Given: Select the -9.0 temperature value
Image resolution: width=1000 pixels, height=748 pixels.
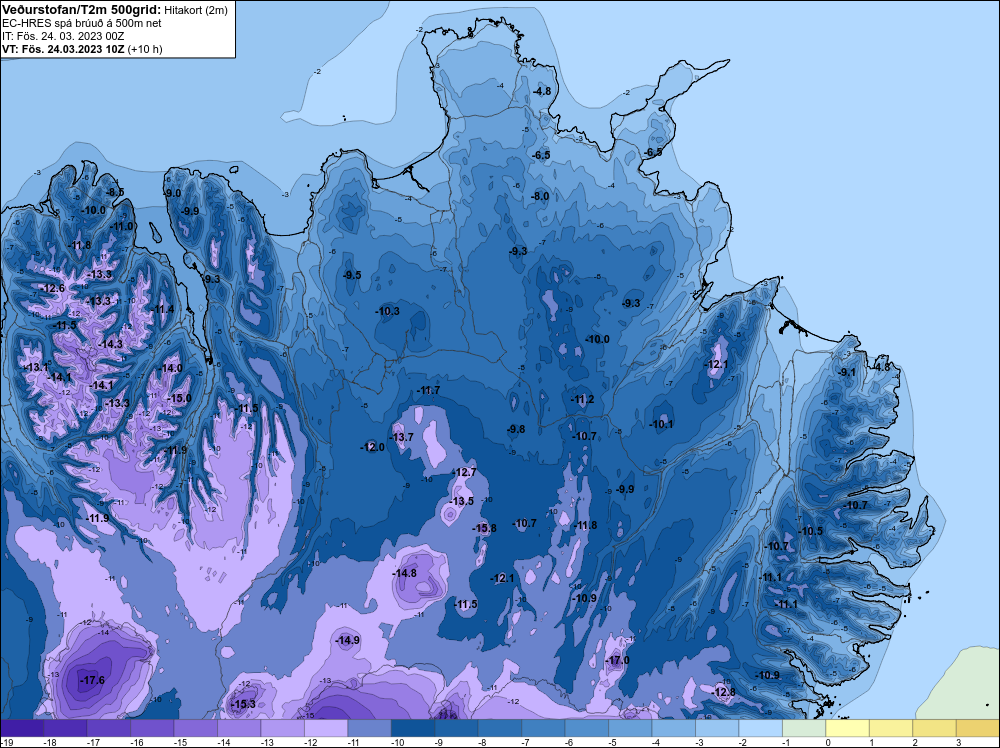Looking at the screenshot, I should pyautogui.click(x=172, y=193).
